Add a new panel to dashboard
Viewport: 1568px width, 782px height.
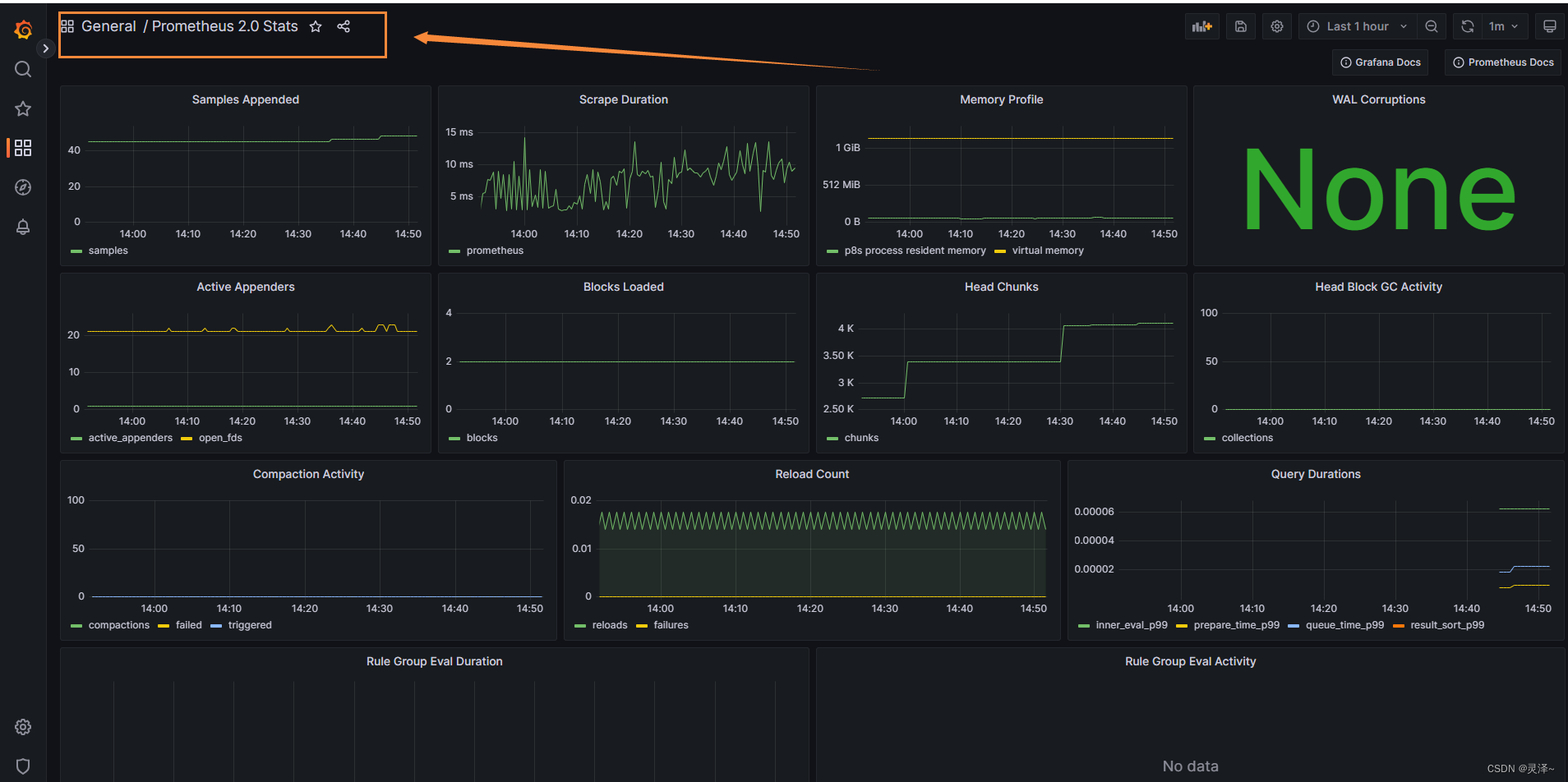tap(1202, 26)
